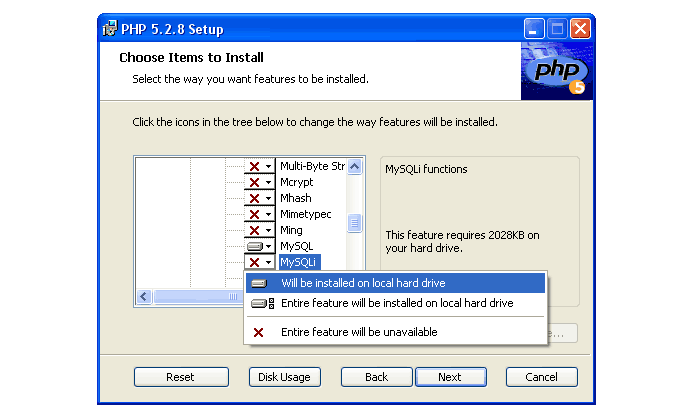Open the Disk Usage dialog
The width and height of the screenshot is (700, 417).
pyautogui.click(x=284, y=377)
